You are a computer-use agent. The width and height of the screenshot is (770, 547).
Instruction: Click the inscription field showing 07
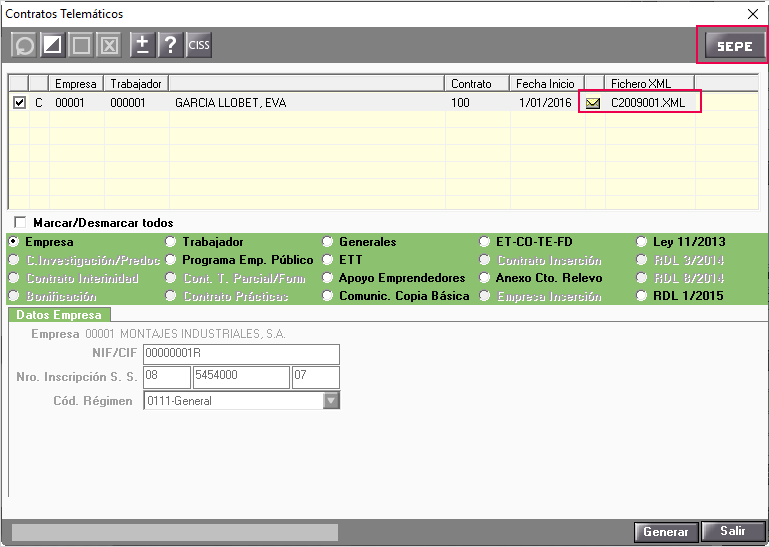click(x=316, y=377)
